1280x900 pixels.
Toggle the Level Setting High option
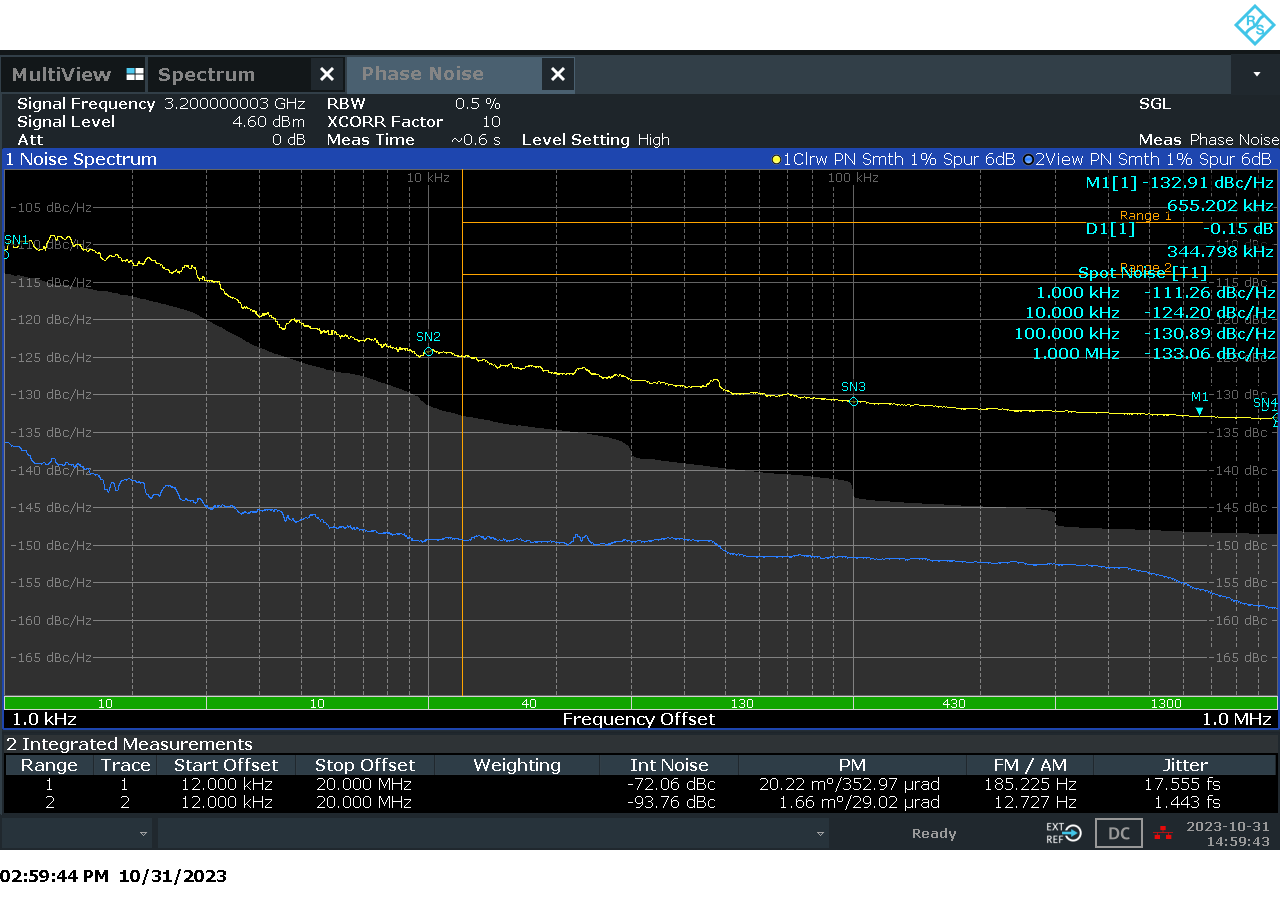tap(596, 140)
